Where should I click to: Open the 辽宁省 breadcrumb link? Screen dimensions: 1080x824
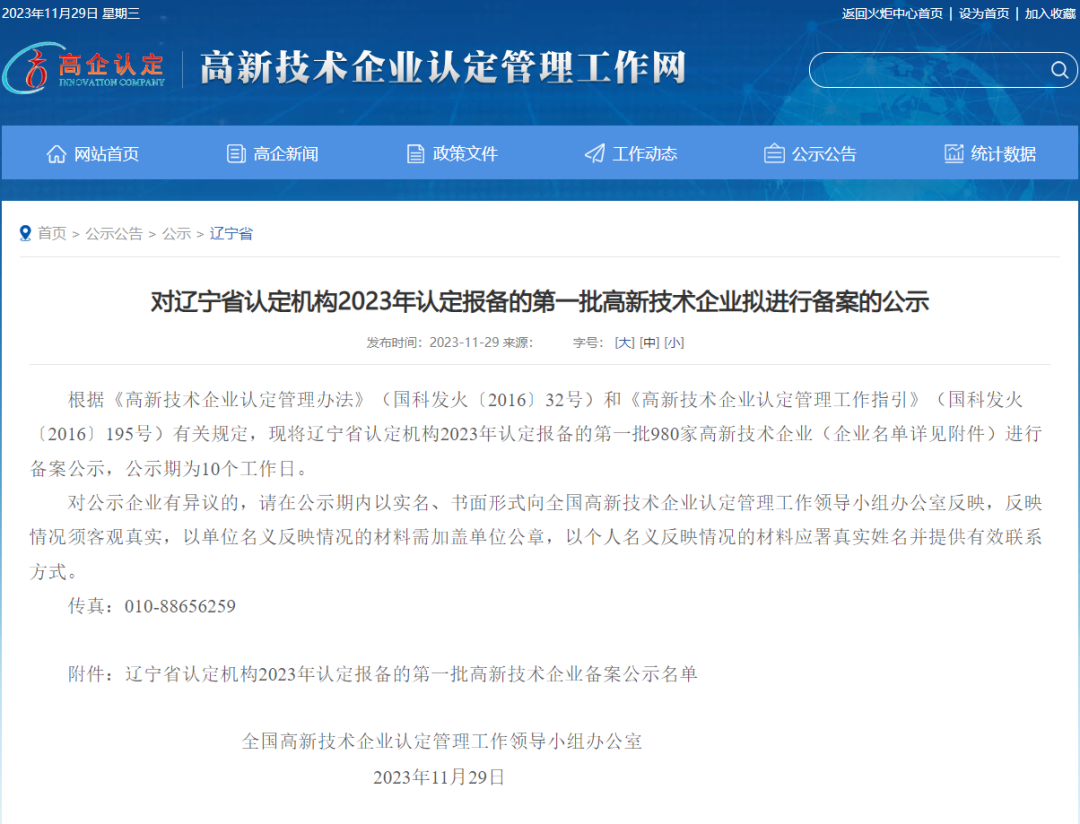231,233
